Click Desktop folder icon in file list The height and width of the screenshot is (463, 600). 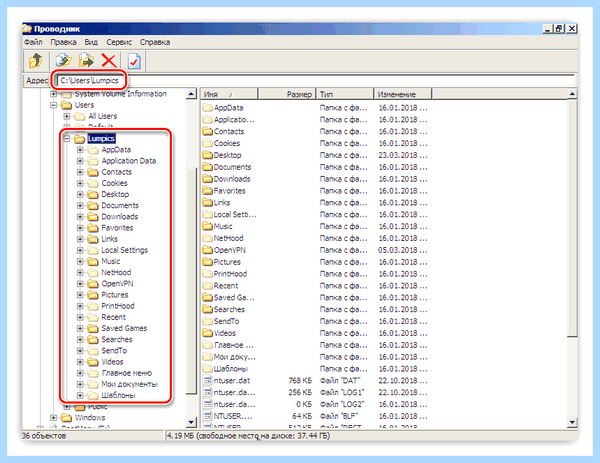click(207, 155)
